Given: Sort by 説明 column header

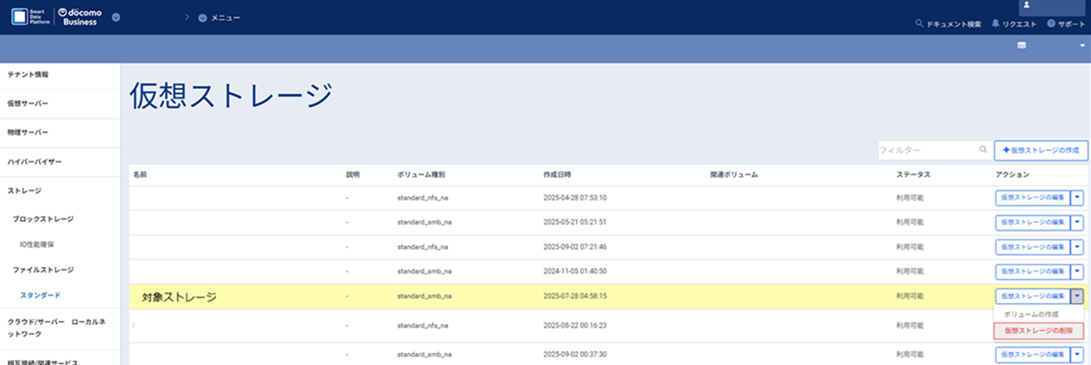Looking at the screenshot, I should 353,175.
